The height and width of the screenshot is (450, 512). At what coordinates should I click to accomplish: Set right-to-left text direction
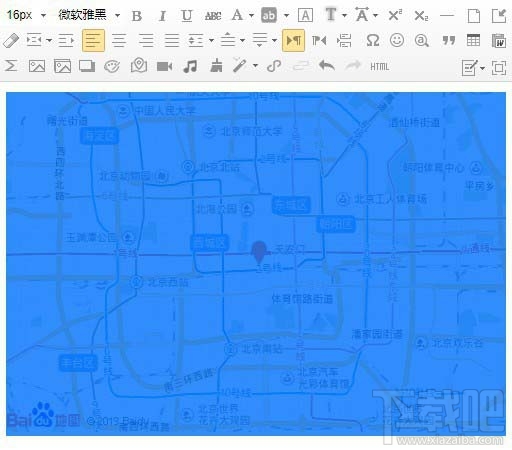click(319, 40)
